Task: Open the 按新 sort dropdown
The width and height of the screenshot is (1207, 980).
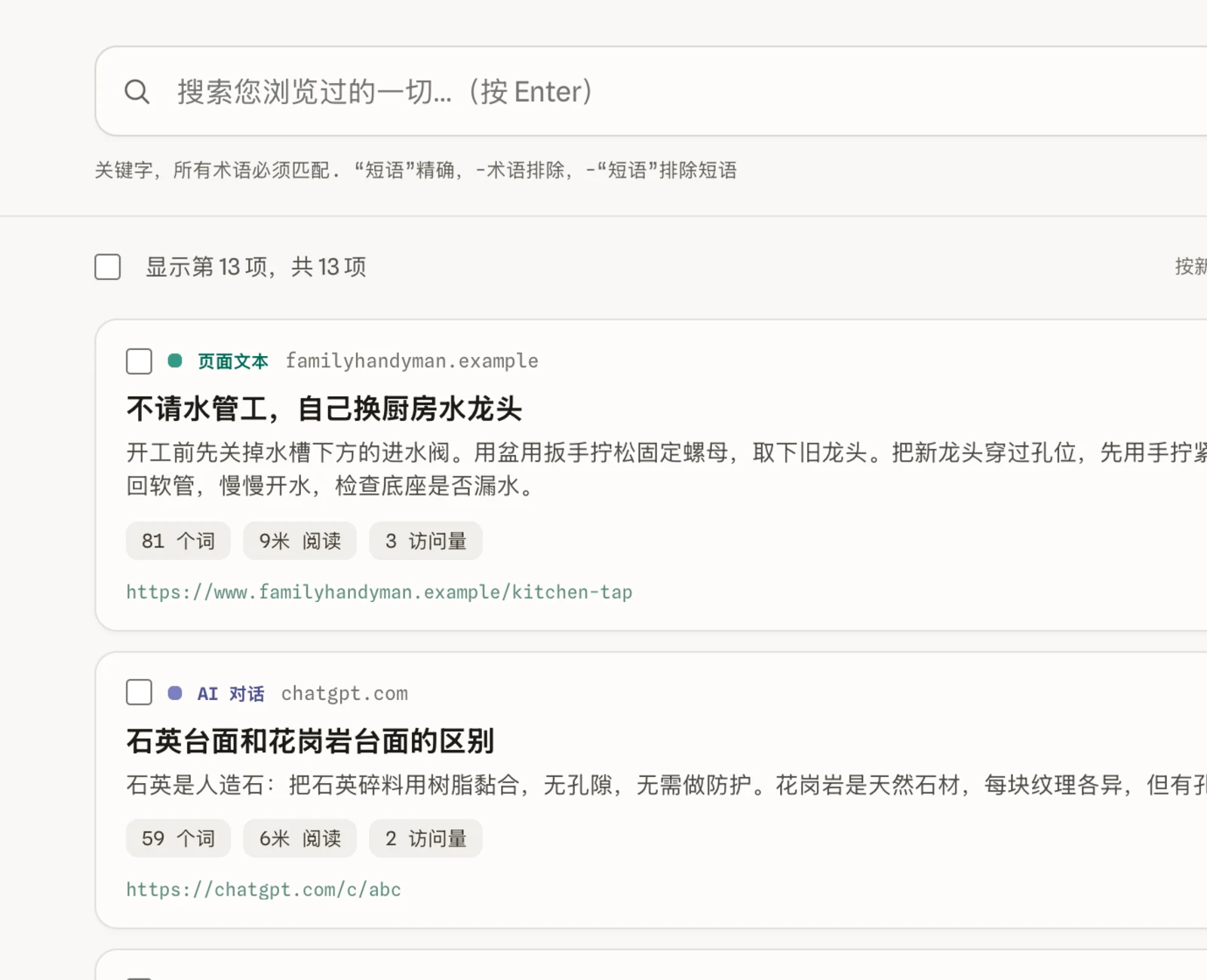Action: click(1191, 266)
